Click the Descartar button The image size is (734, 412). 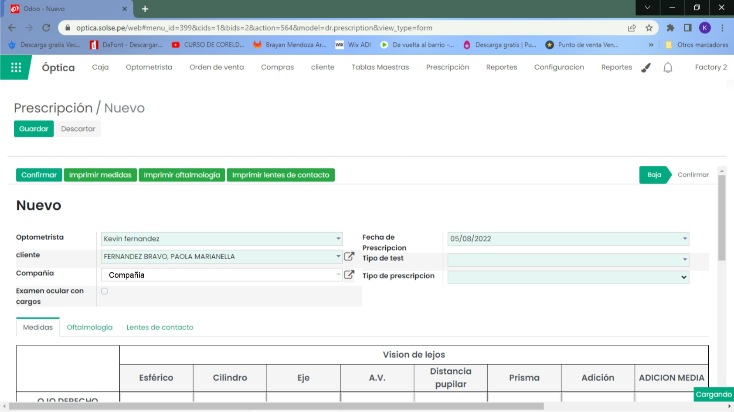(78, 128)
